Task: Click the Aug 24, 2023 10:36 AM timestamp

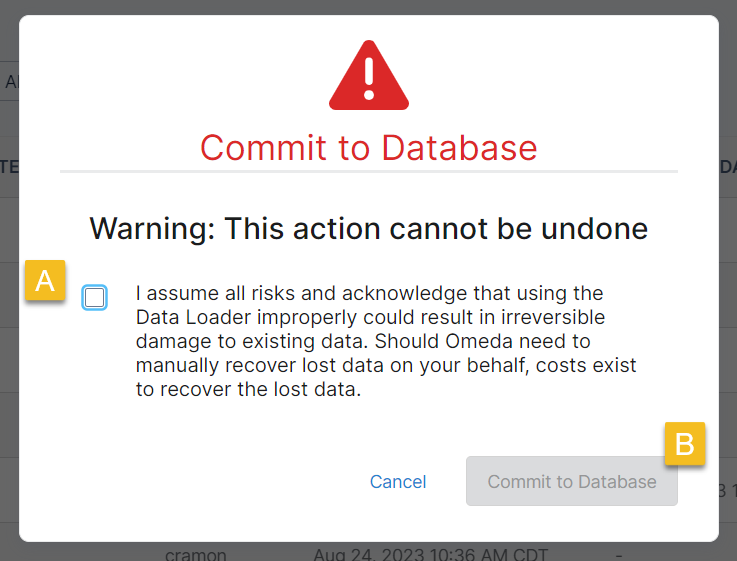Action: point(415,553)
